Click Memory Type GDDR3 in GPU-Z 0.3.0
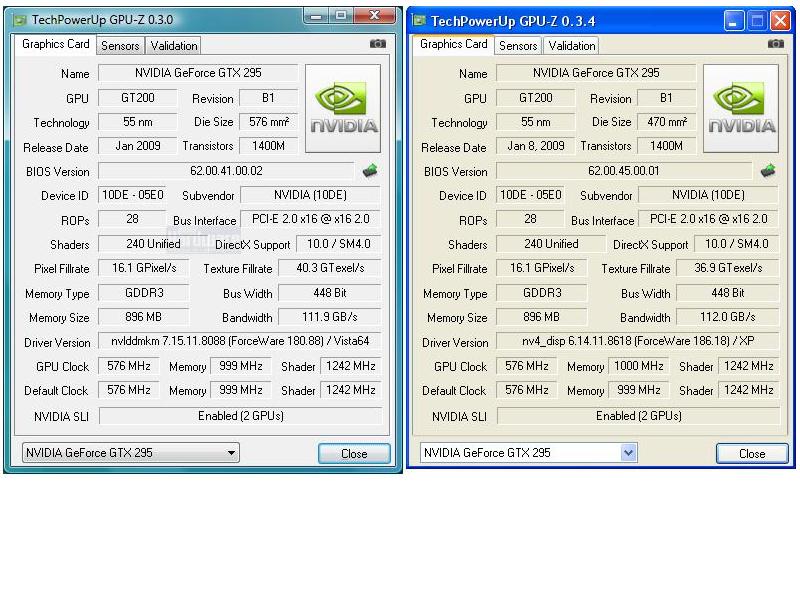The image size is (800, 600). point(144,293)
